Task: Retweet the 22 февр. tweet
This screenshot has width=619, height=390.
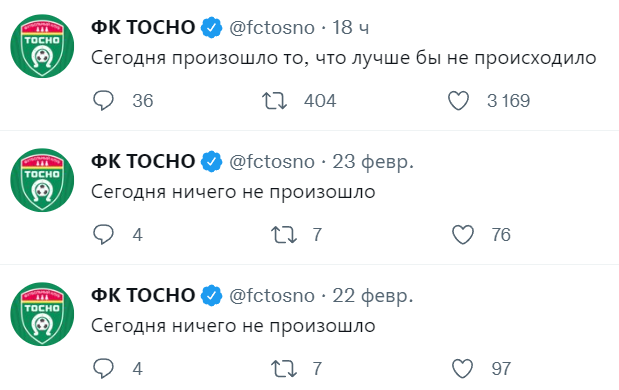Action: coord(284,369)
